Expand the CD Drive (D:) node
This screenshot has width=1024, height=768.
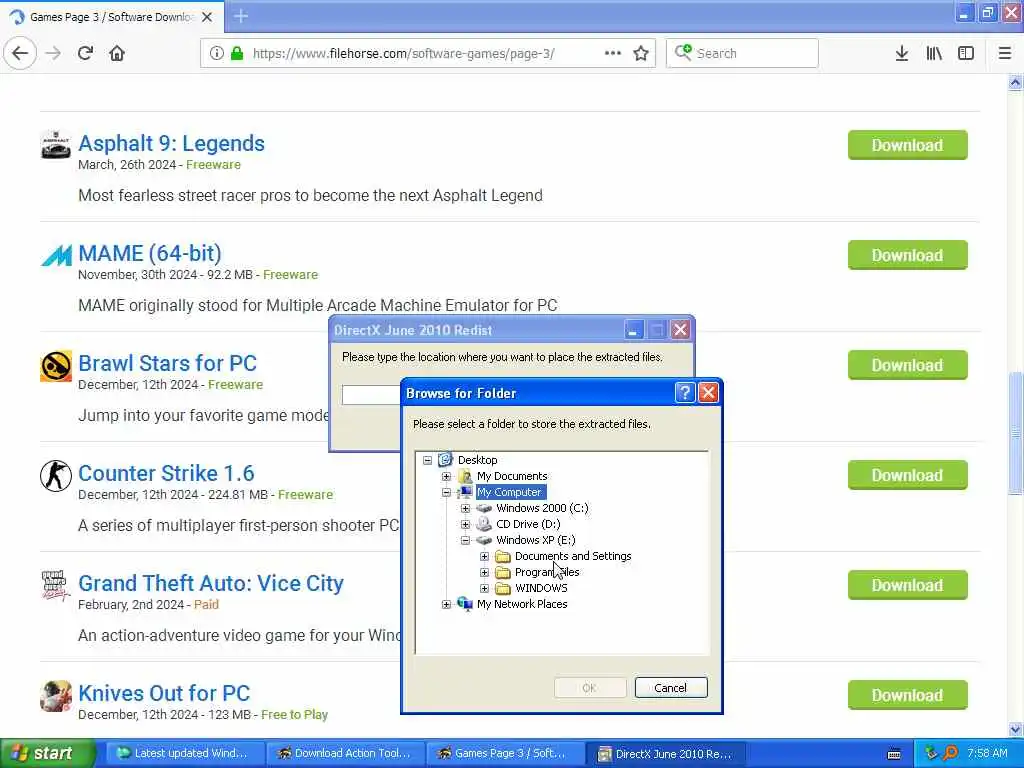tap(466, 524)
